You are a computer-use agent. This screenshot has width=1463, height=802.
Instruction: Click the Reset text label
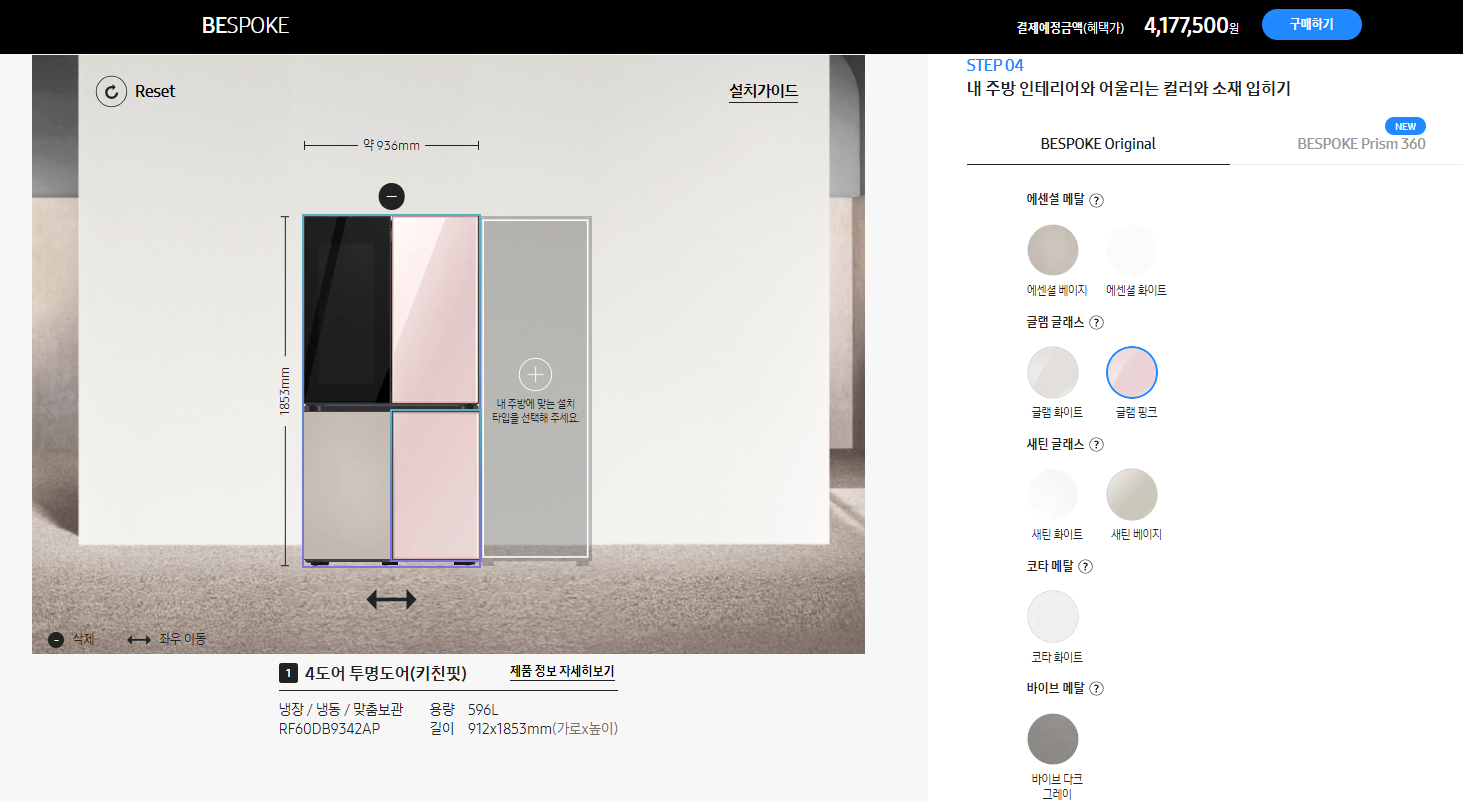point(155,91)
